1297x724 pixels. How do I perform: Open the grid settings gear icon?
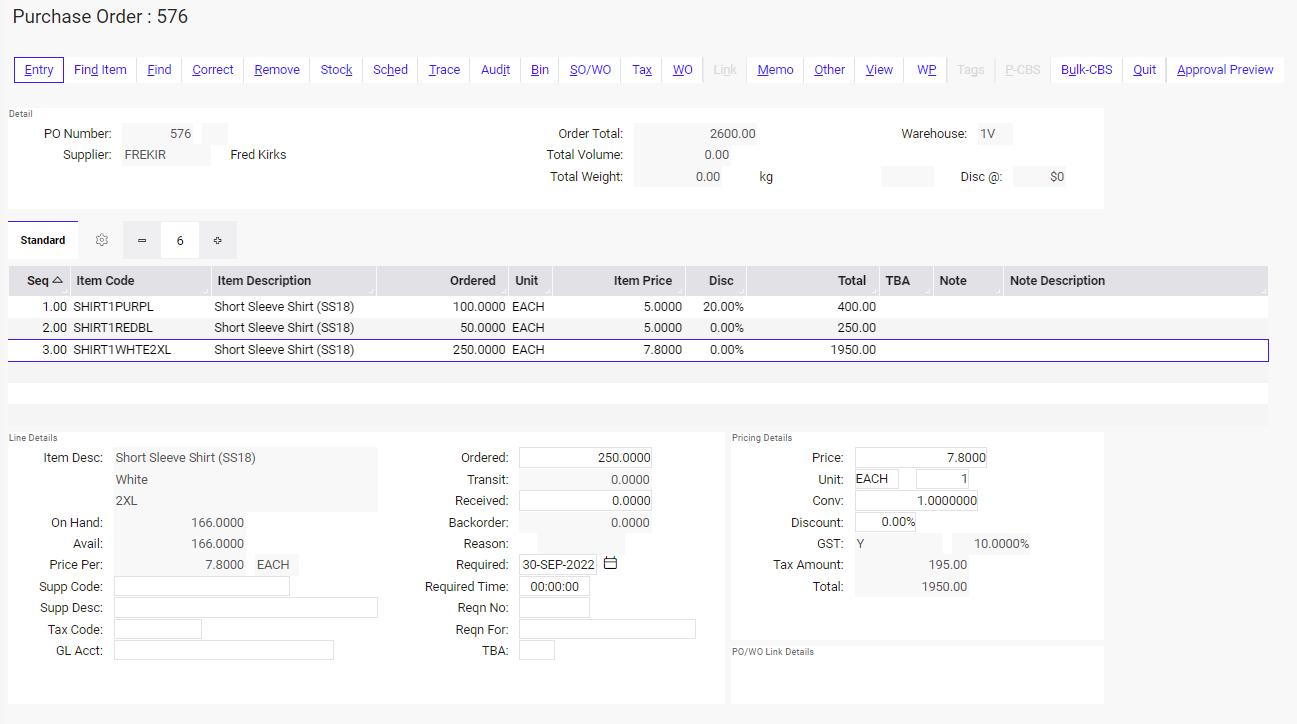click(101, 240)
